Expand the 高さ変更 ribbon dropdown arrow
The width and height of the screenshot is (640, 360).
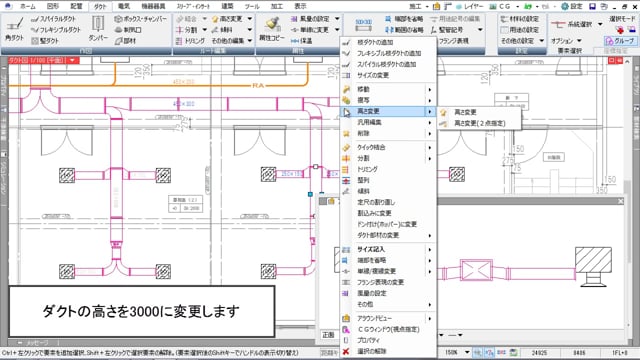click(x=250, y=19)
